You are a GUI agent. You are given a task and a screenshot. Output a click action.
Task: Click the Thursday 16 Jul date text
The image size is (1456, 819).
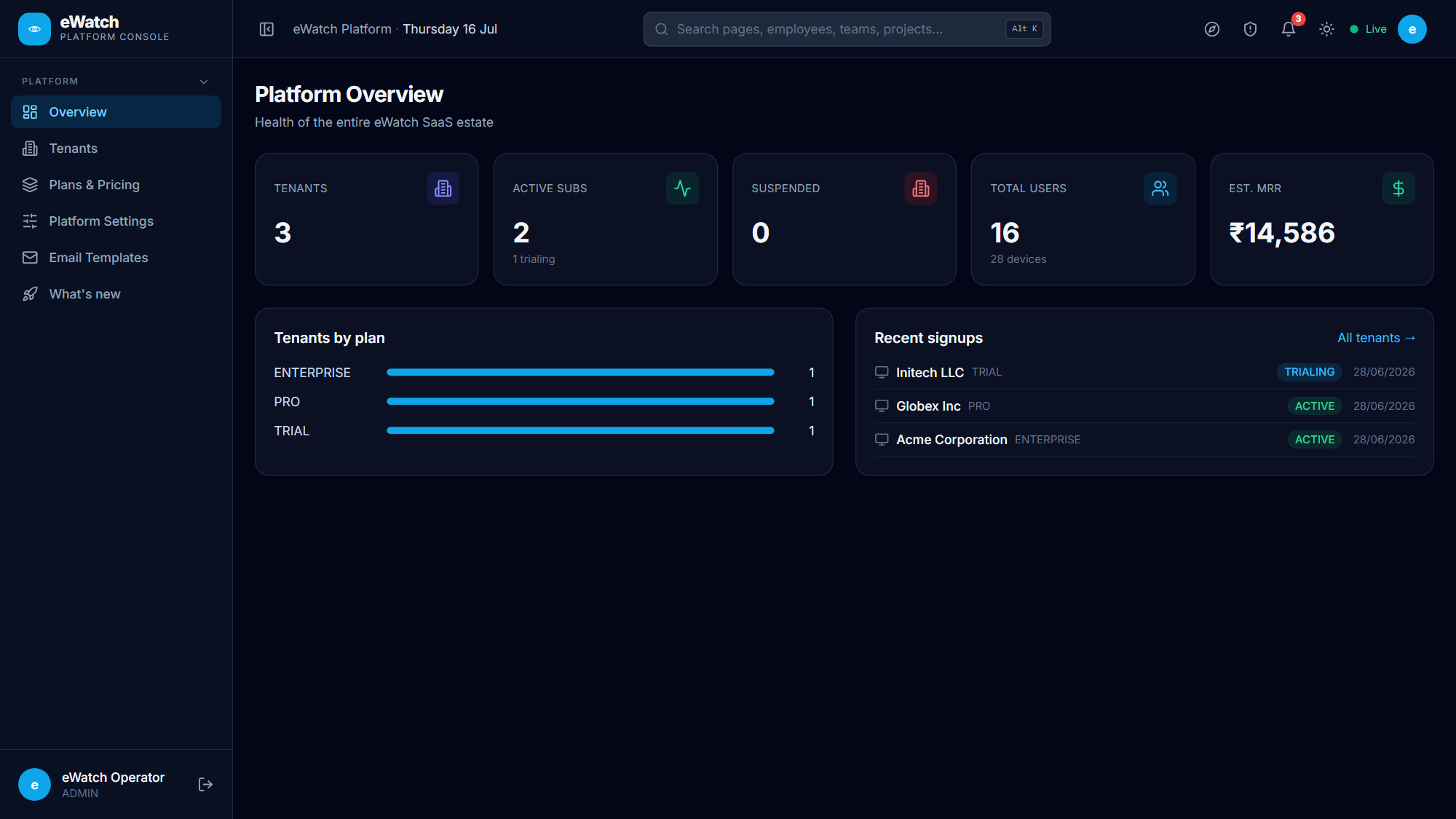450,29
